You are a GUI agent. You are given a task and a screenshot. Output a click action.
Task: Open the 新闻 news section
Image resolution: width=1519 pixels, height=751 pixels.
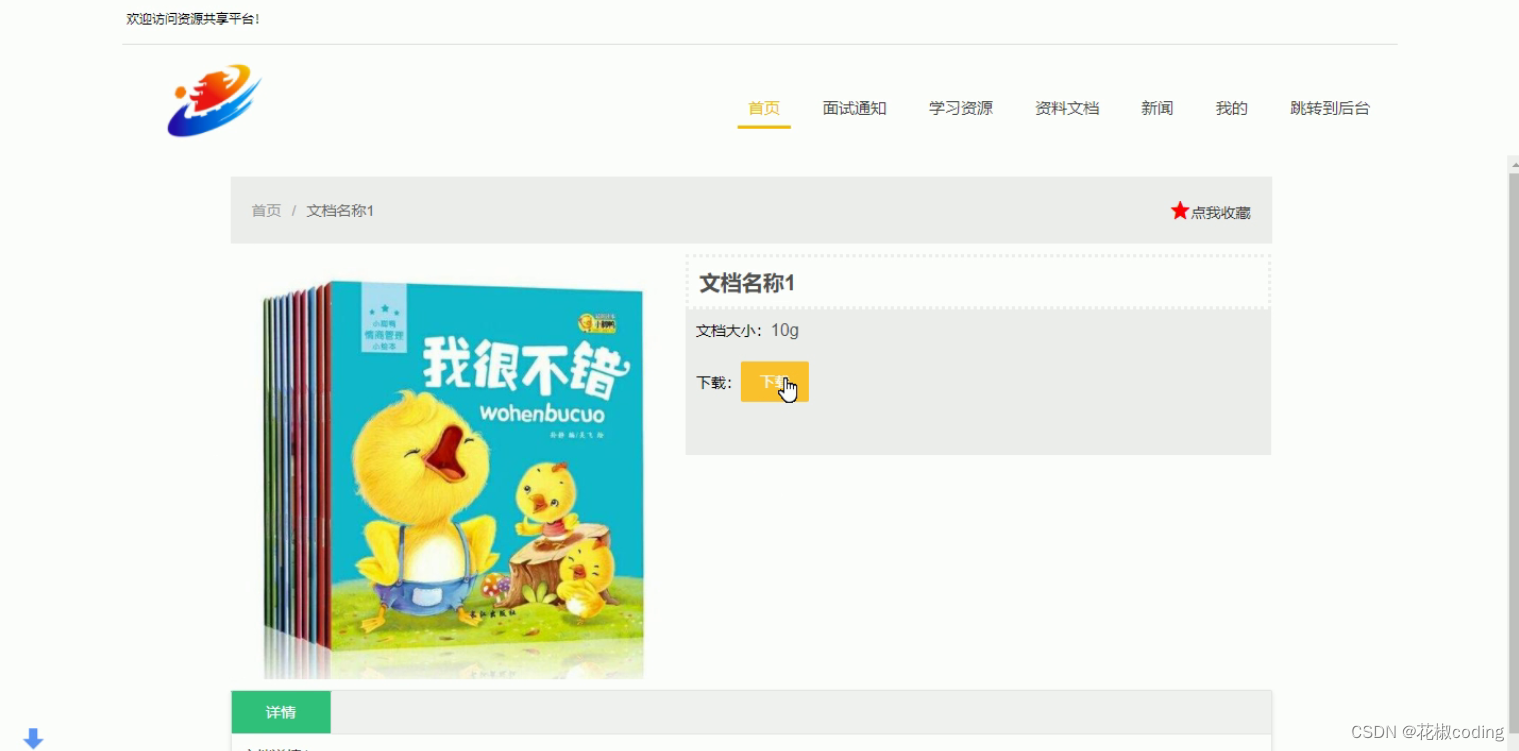pos(1156,108)
